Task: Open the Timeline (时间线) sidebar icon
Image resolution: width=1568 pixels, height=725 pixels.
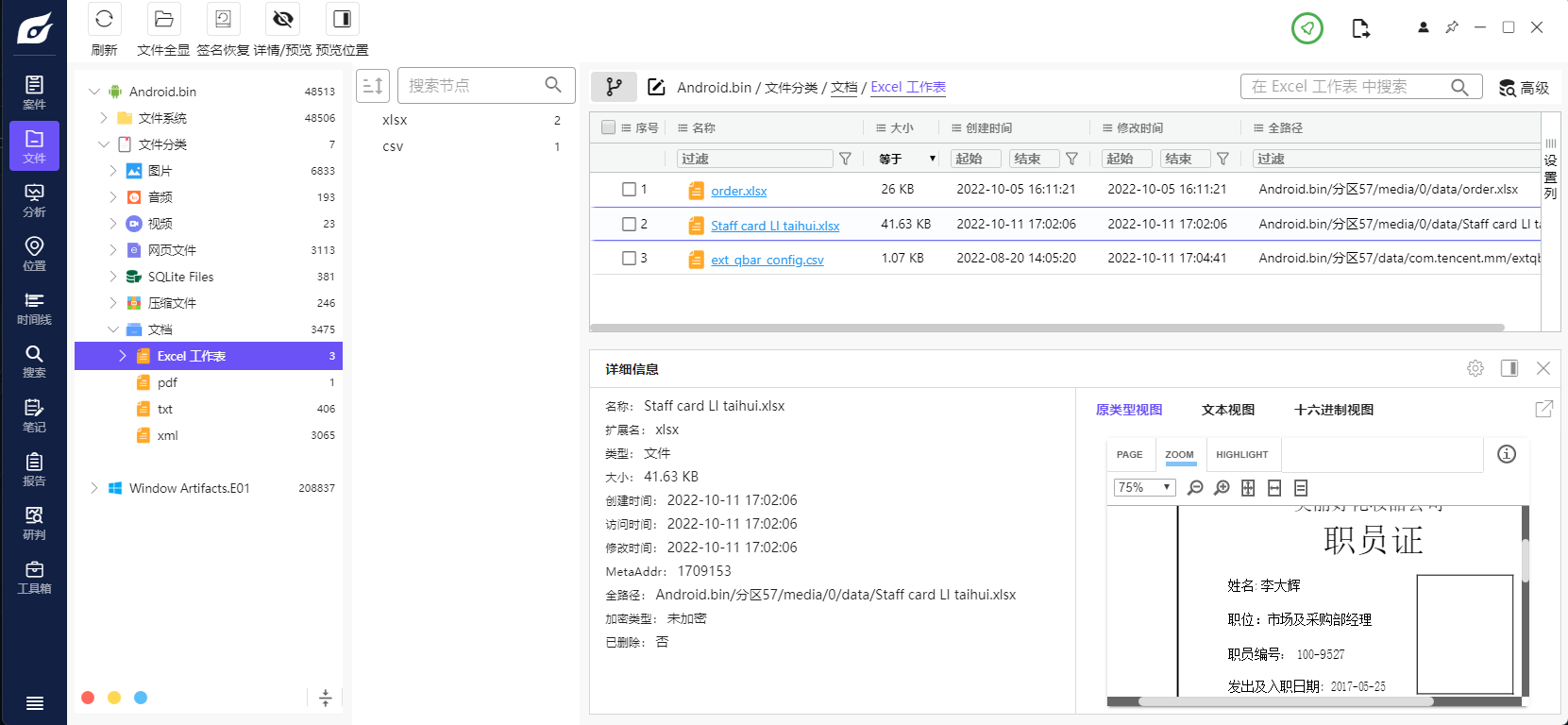Action: click(x=34, y=308)
